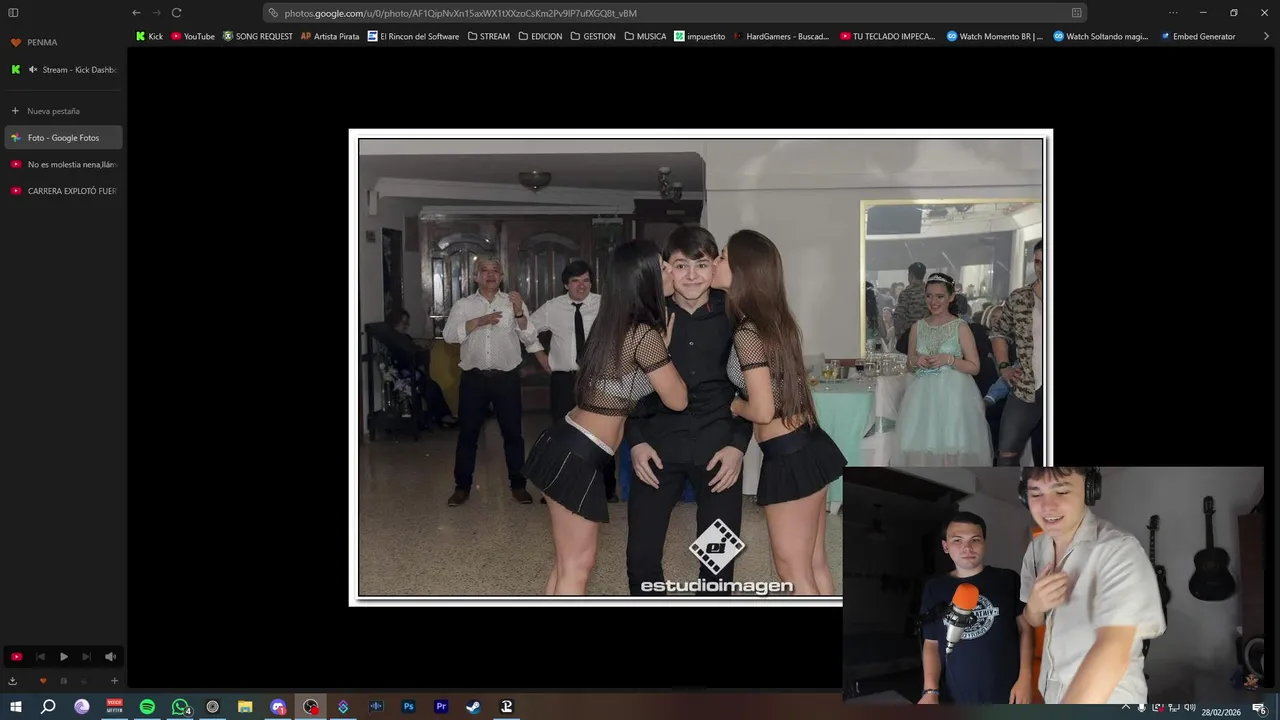
Task: Open reader view icon in address bar
Action: click(x=1076, y=13)
